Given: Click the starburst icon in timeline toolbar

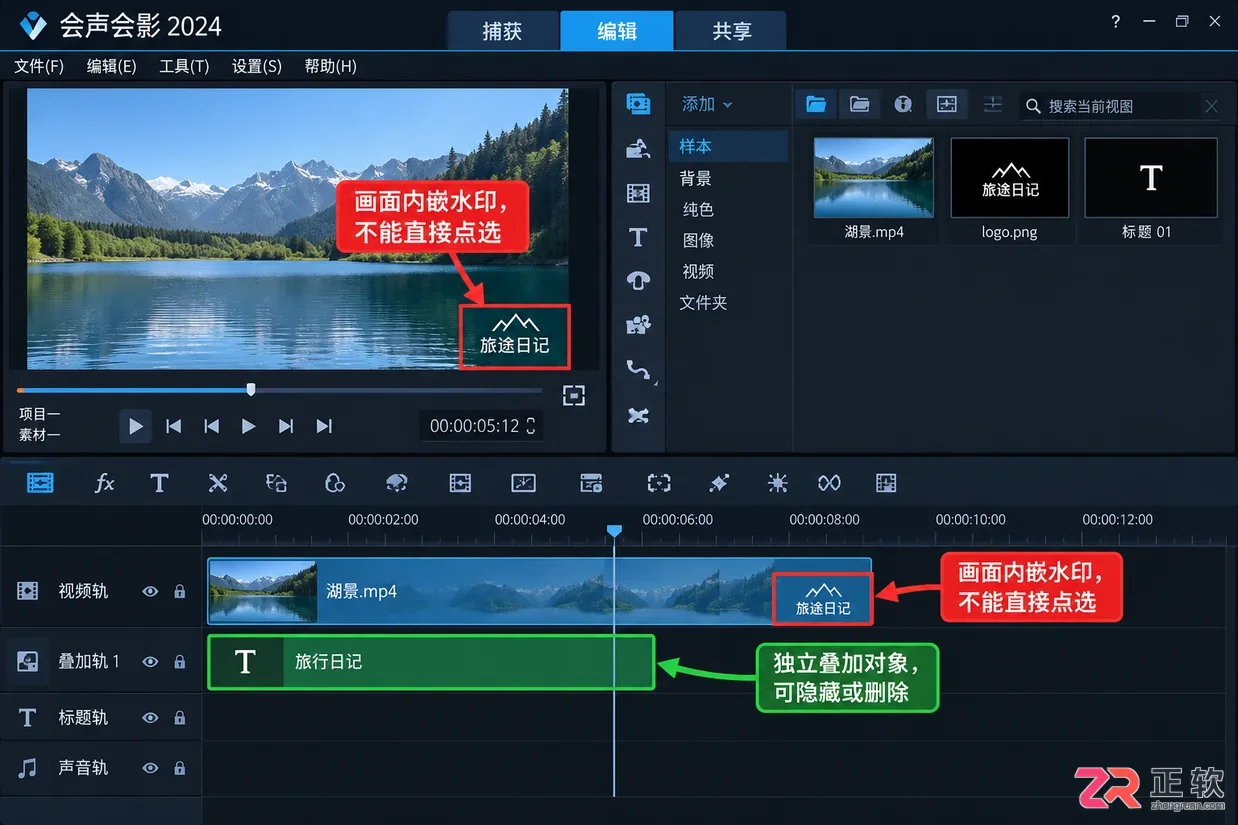Looking at the screenshot, I should [x=777, y=483].
